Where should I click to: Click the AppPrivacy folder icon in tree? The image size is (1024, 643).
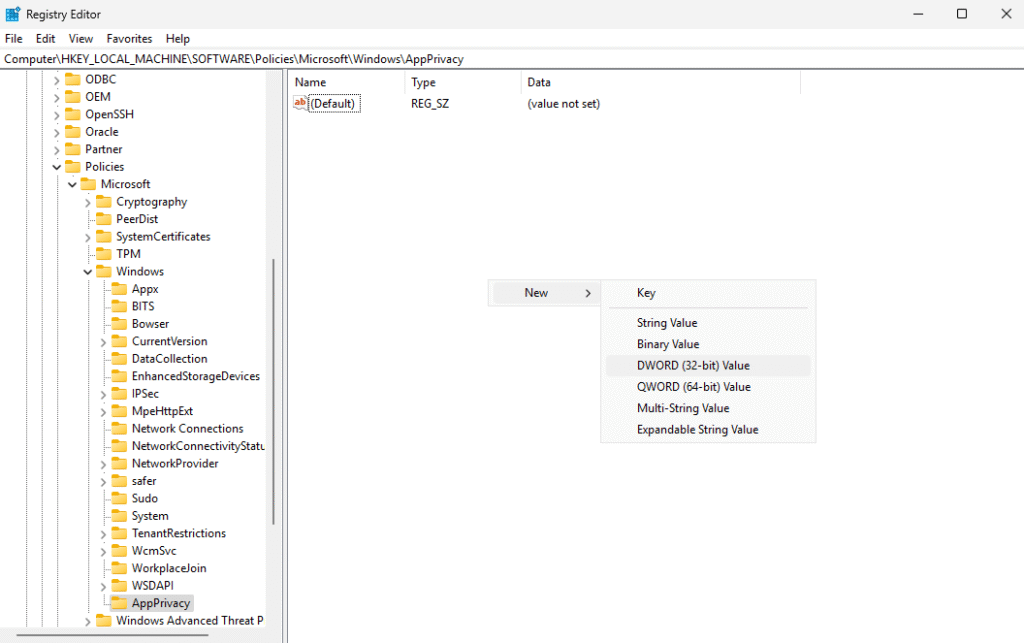click(119, 603)
